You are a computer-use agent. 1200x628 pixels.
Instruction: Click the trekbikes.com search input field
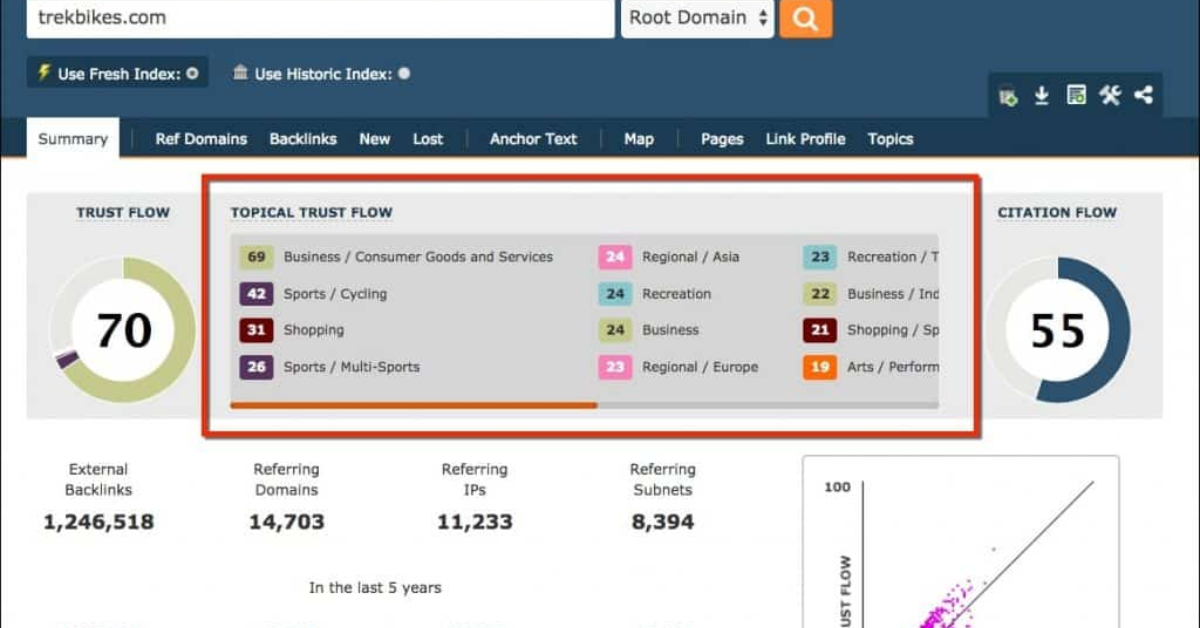320,18
